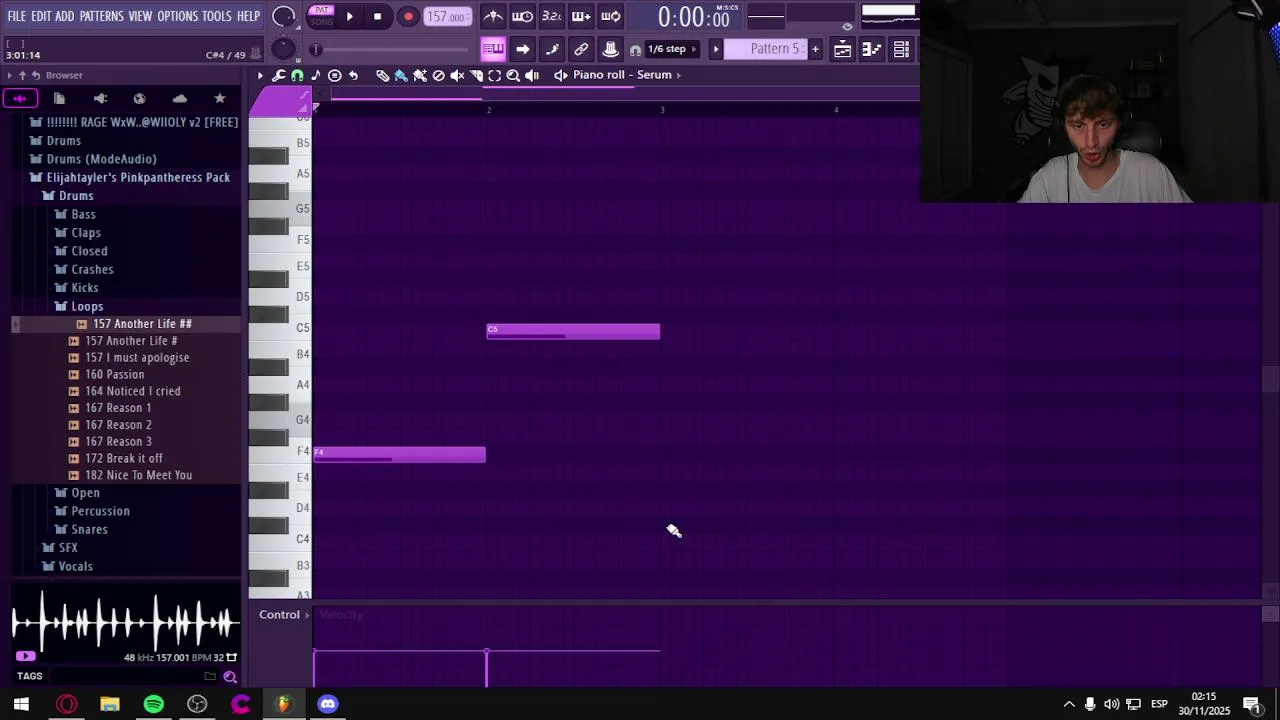The height and width of the screenshot is (720, 1280).
Task: Open the Patterns menu
Action: [102, 16]
